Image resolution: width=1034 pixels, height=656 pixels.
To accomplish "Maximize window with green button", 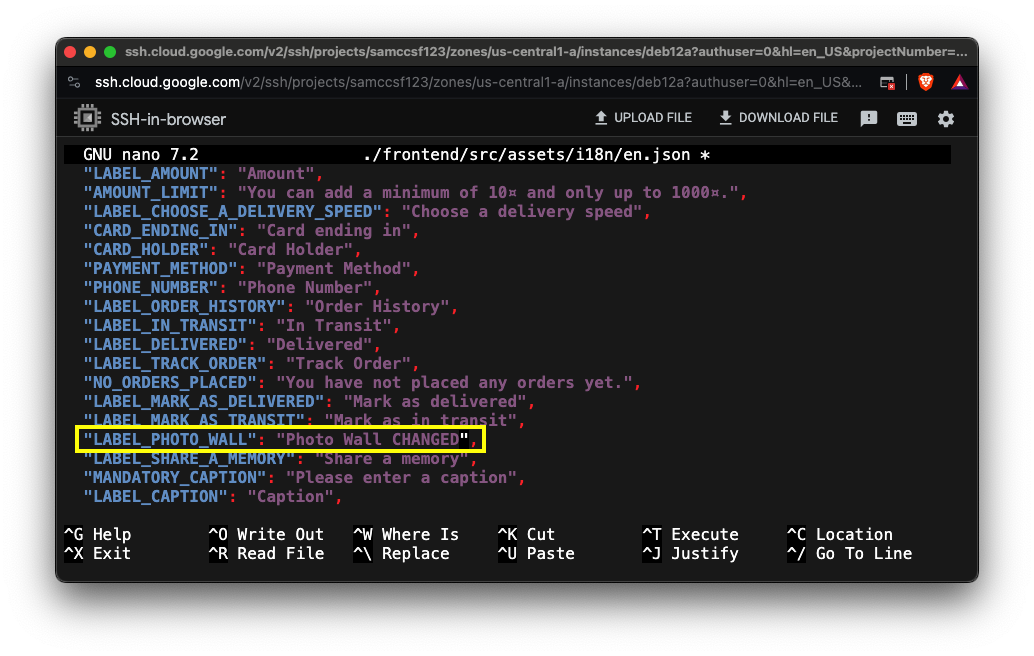I will coord(110,52).
